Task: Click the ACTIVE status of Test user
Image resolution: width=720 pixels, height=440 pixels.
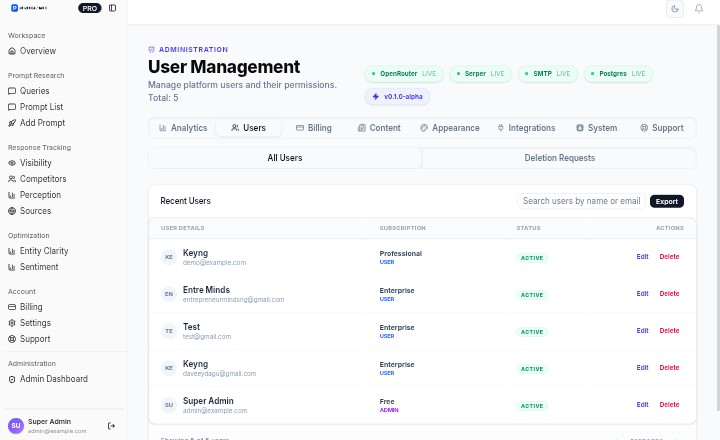Action: coord(532,332)
